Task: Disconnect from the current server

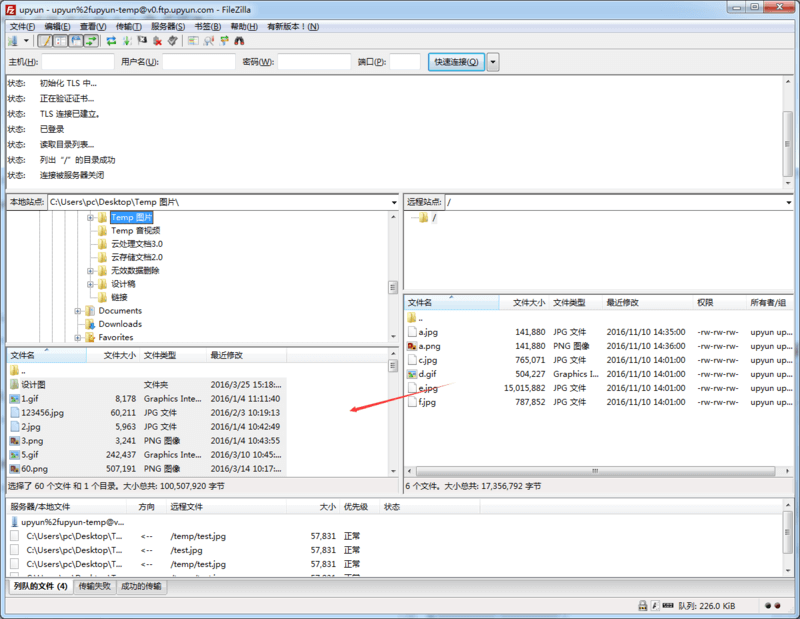Action: coord(158,41)
